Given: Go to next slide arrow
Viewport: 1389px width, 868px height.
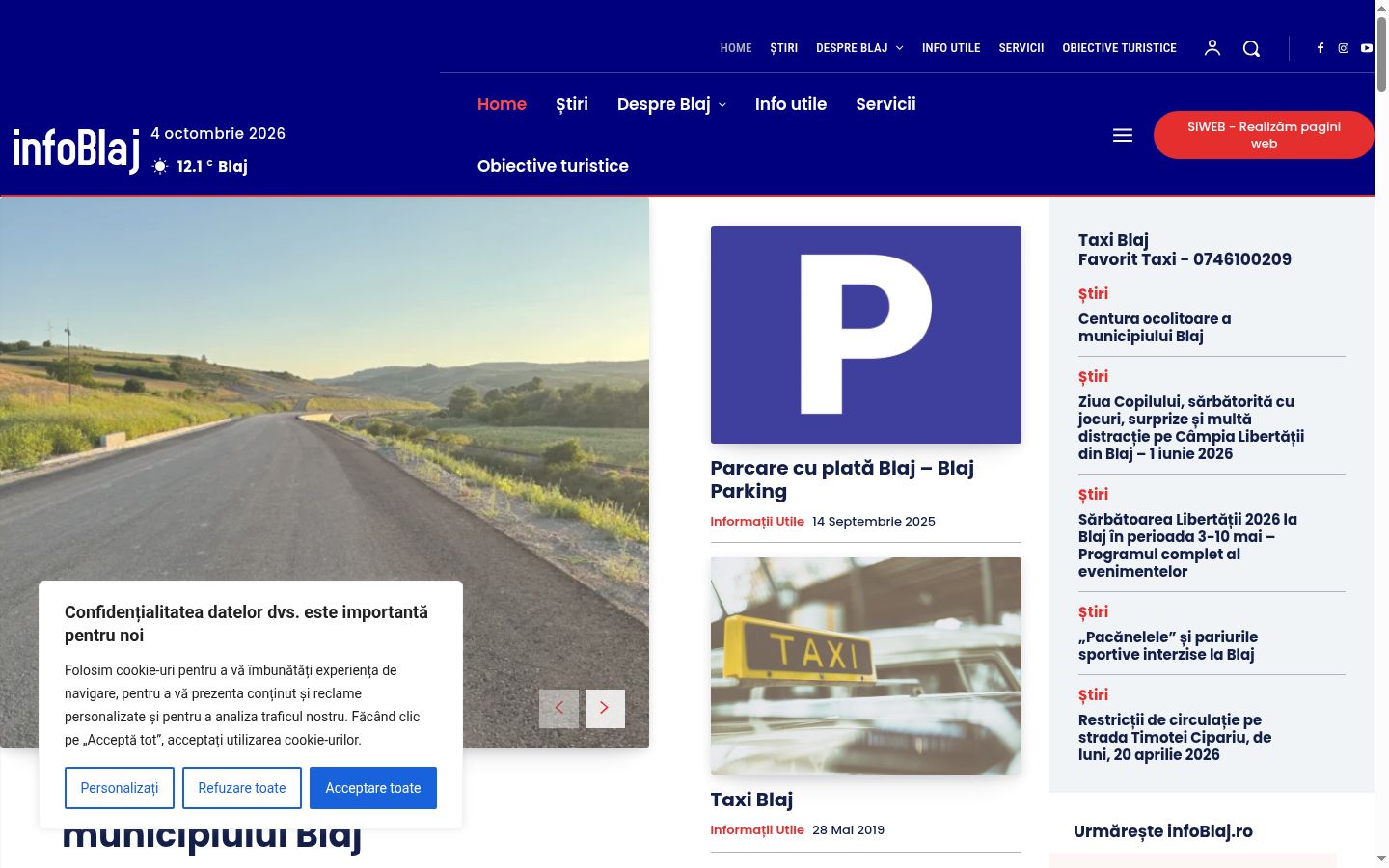Looking at the screenshot, I should (x=605, y=709).
